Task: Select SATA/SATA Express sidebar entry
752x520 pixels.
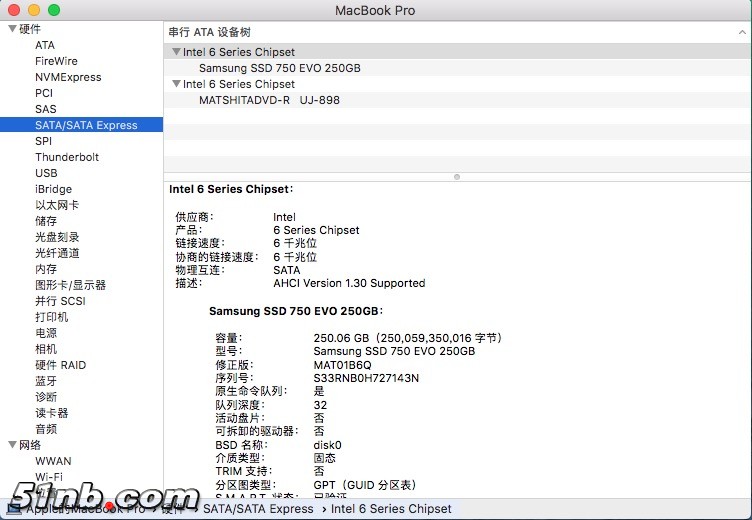Action: click(82, 125)
